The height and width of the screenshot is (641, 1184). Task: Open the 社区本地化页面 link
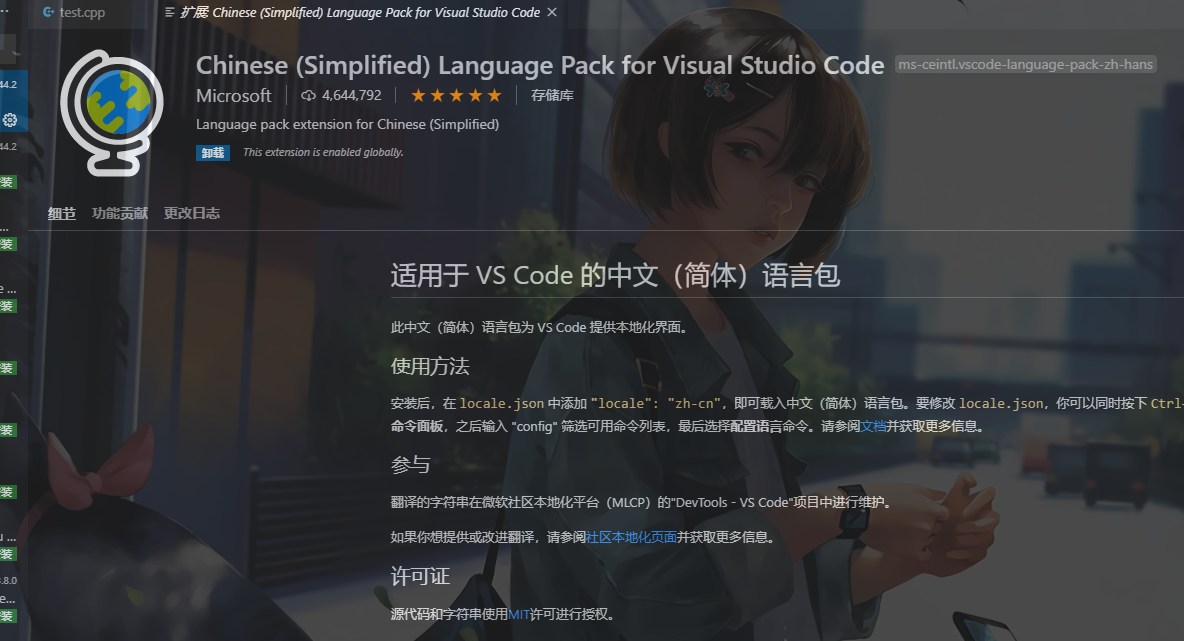pyautogui.click(x=631, y=538)
